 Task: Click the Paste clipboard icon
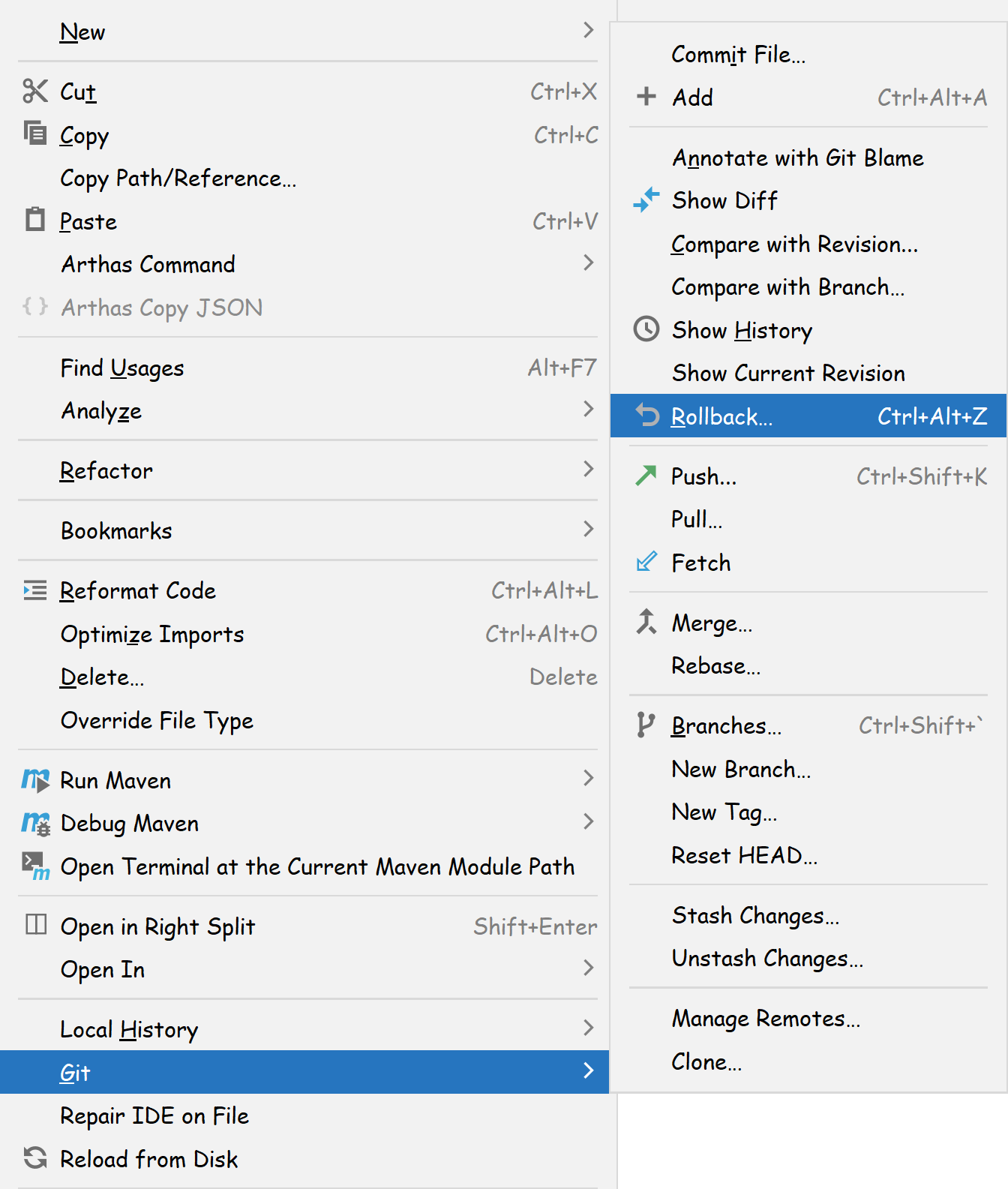click(x=34, y=220)
